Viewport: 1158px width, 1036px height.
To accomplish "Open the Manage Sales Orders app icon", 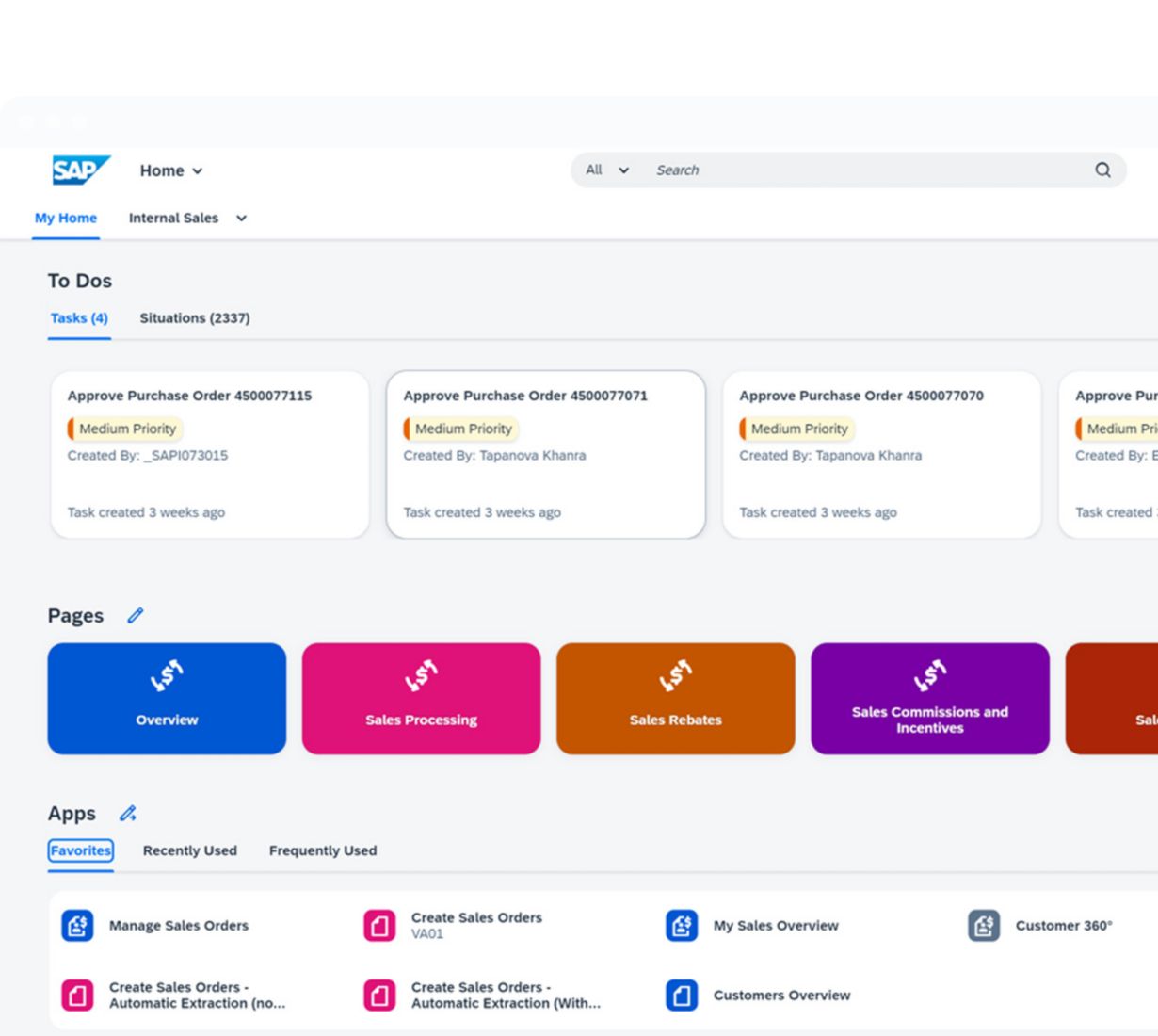I will (x=77, y=926).
